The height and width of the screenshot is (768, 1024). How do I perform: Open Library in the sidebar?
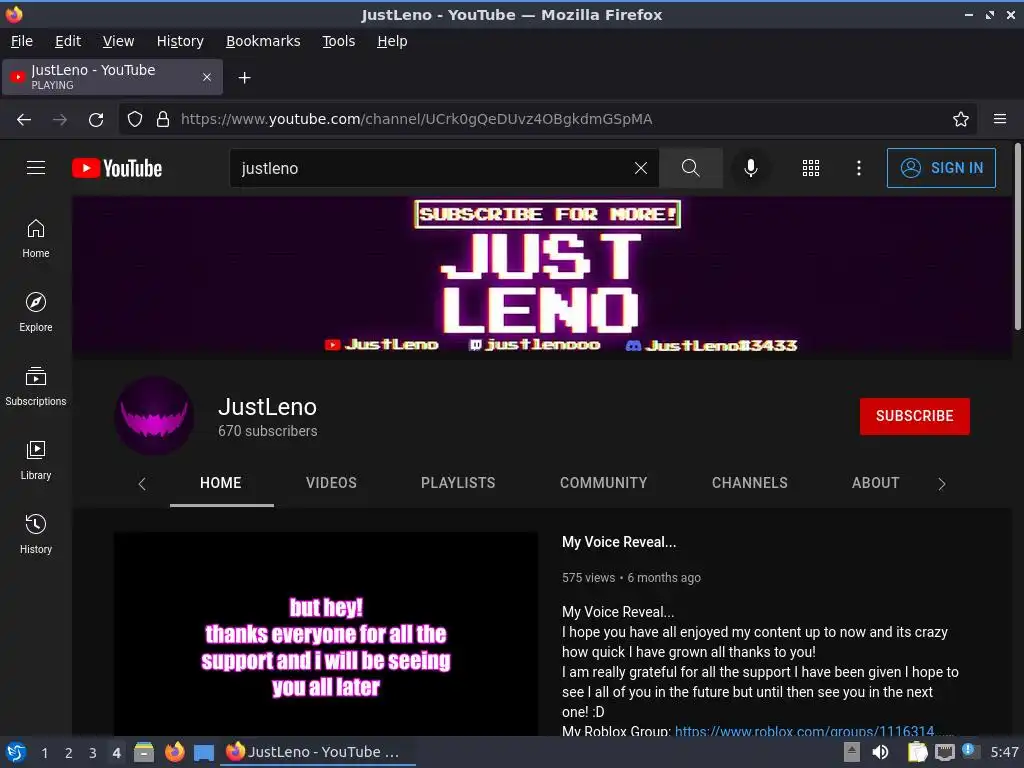36,460
